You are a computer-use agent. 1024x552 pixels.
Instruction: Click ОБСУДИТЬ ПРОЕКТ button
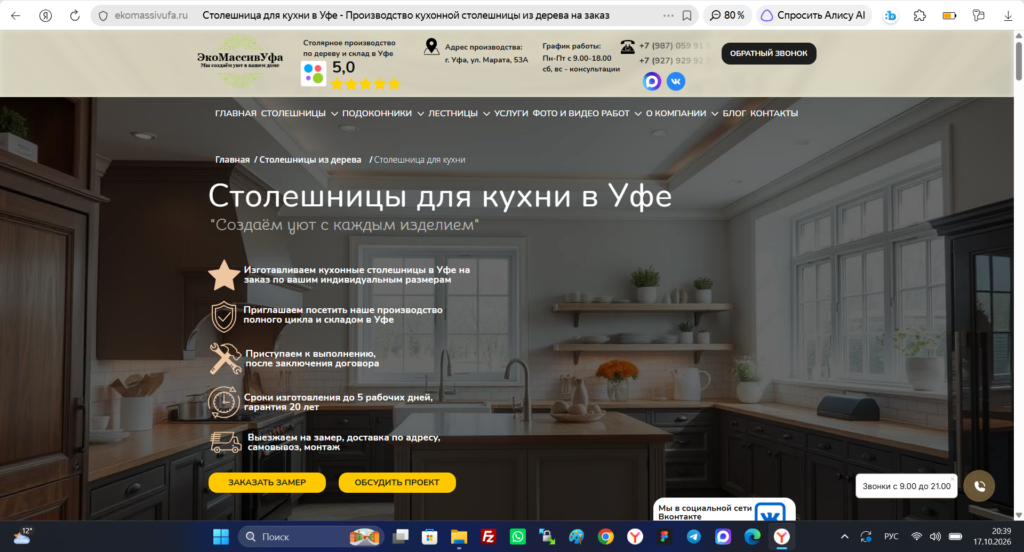click(x=397, y=482)
